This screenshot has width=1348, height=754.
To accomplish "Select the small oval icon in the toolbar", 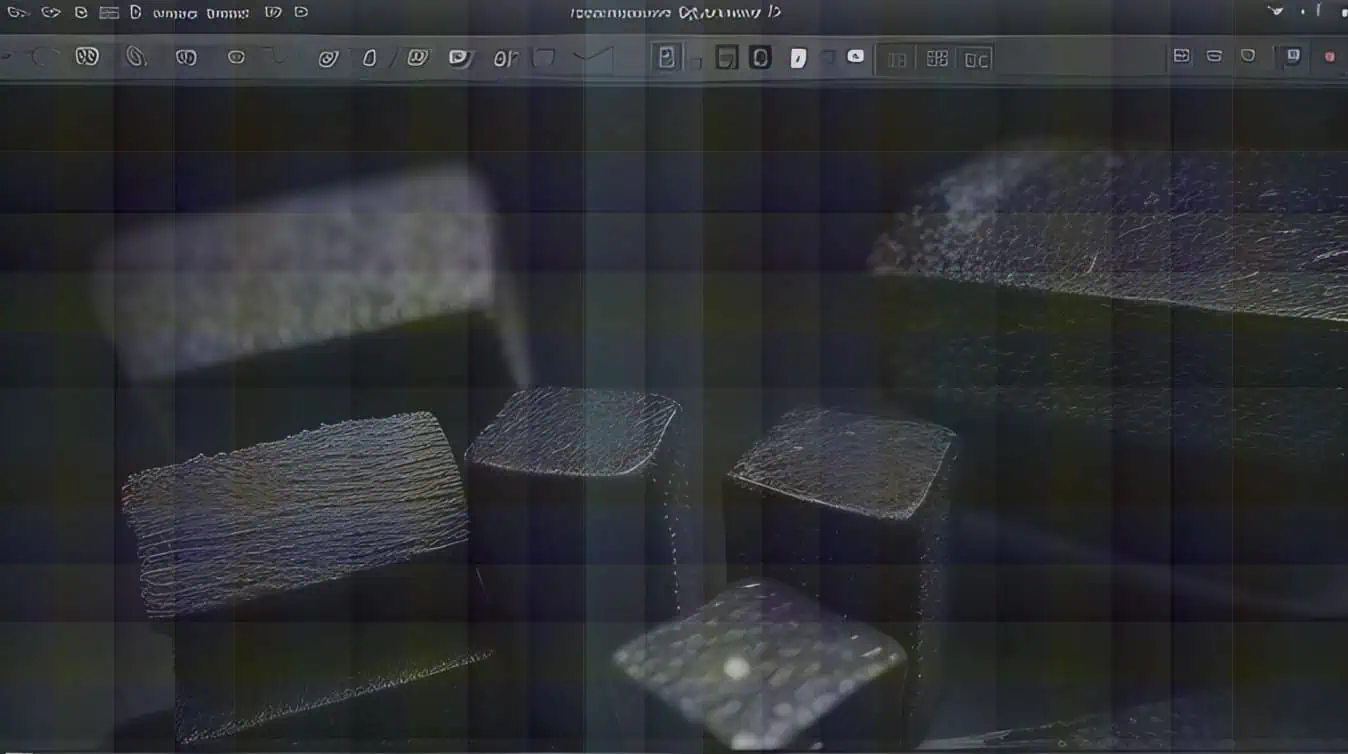I will [236, 58].
